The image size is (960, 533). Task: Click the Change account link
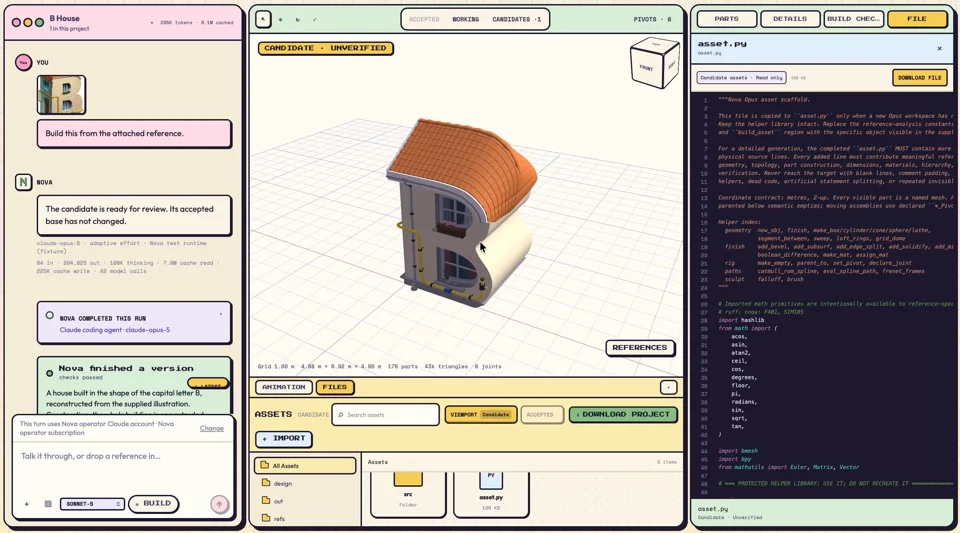(212, 428)
